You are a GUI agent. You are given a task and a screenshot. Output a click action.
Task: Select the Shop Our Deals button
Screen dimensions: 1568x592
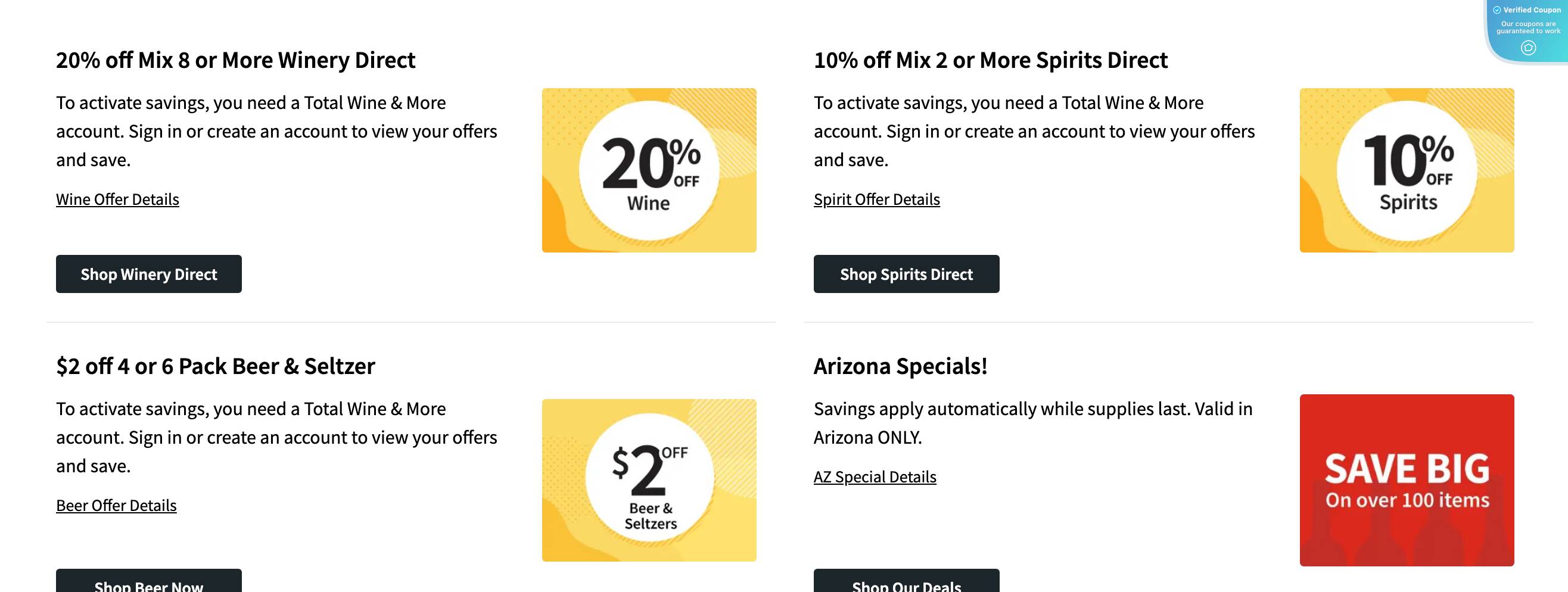click(906, 581)
